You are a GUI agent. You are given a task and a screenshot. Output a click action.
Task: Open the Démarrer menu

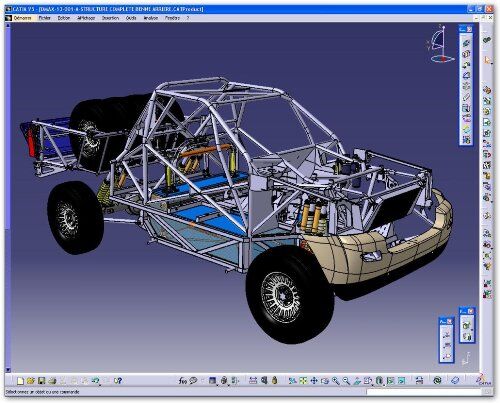click(x=23, y=18)
